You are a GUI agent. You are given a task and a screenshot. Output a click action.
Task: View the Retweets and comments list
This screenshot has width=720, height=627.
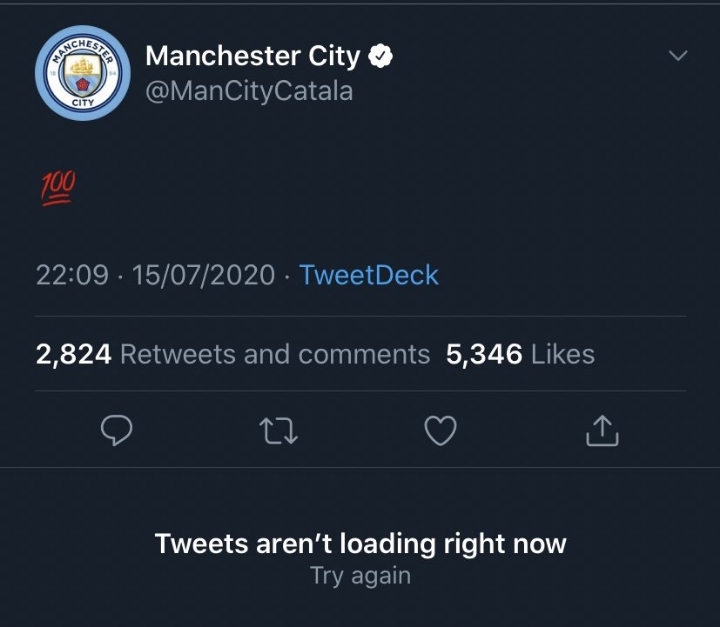click(x=275, y=354)
